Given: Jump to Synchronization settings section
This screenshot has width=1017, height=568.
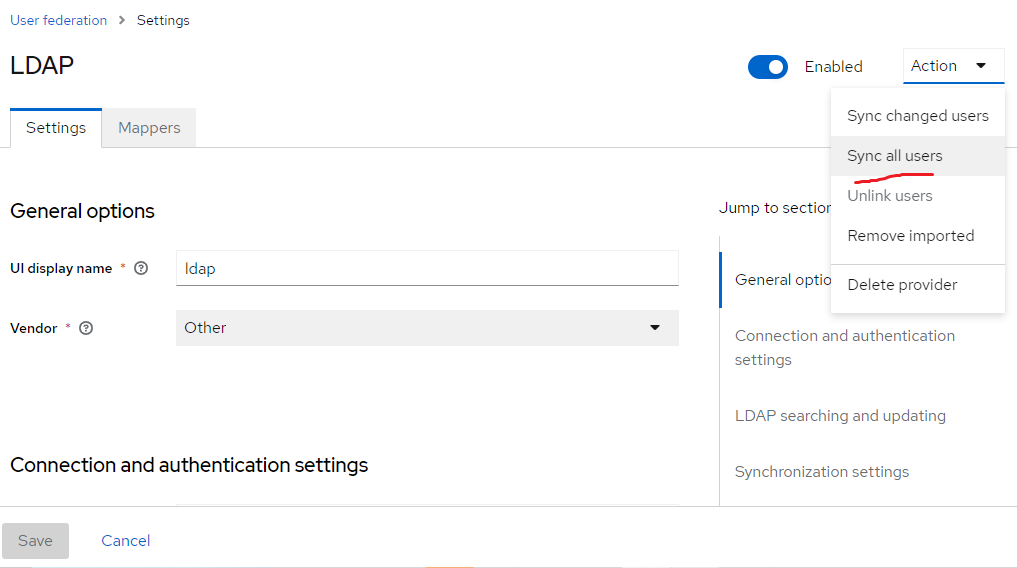Looking at the screenshot, I should (x=822, y=471).
